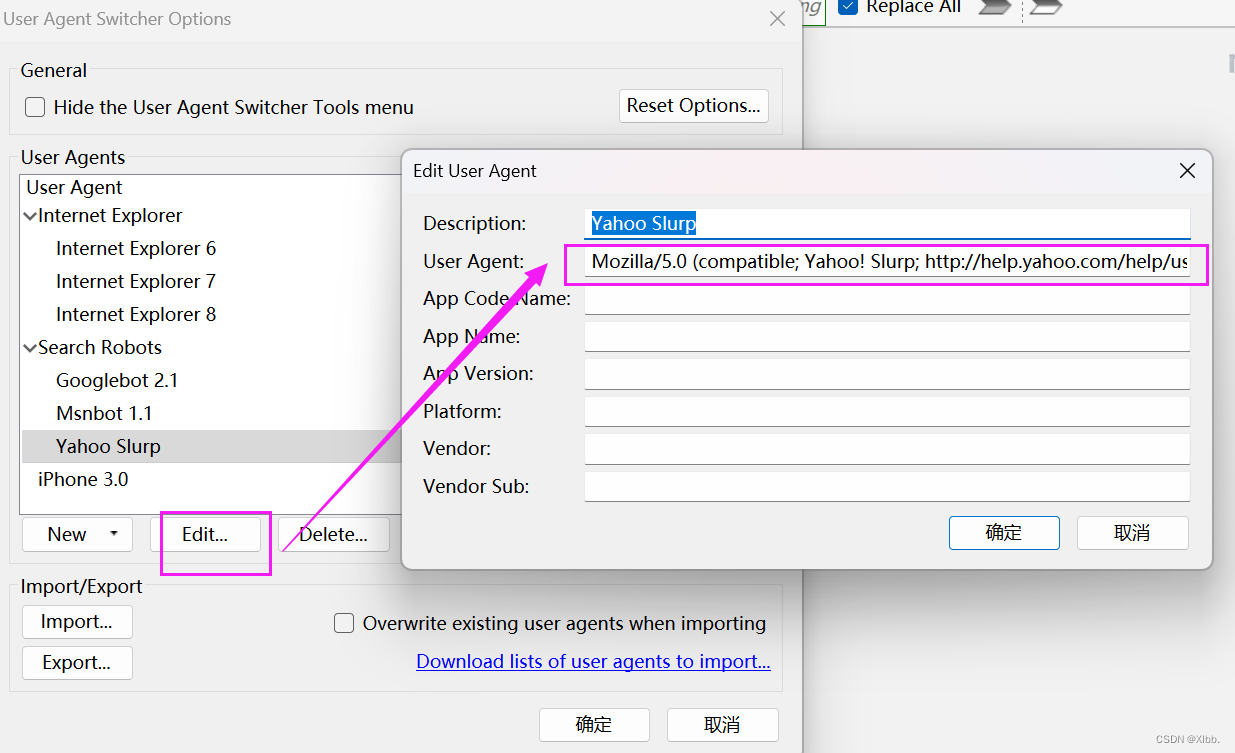Select Msnbot 1.1 entry

104,413
